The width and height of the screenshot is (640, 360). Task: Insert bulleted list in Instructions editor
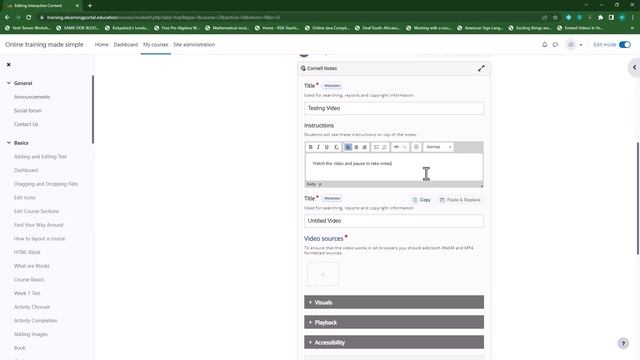point(376,147)
